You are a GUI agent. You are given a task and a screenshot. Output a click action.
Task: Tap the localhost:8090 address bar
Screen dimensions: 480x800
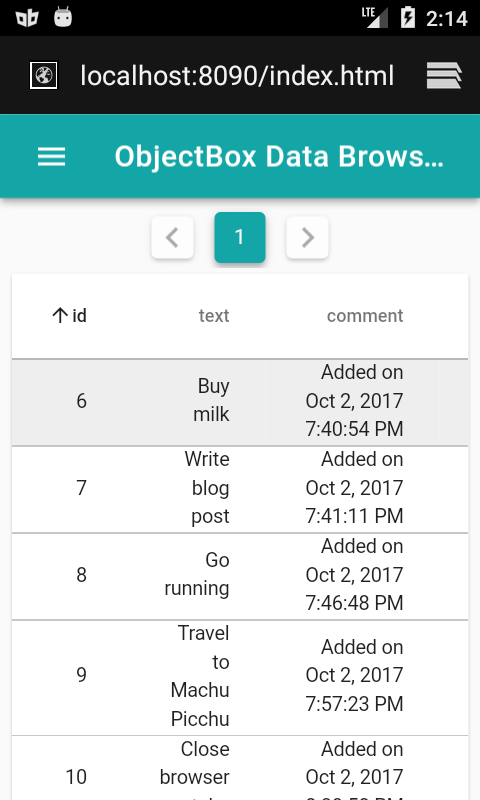pyautogui.click(x=237, y=76)
